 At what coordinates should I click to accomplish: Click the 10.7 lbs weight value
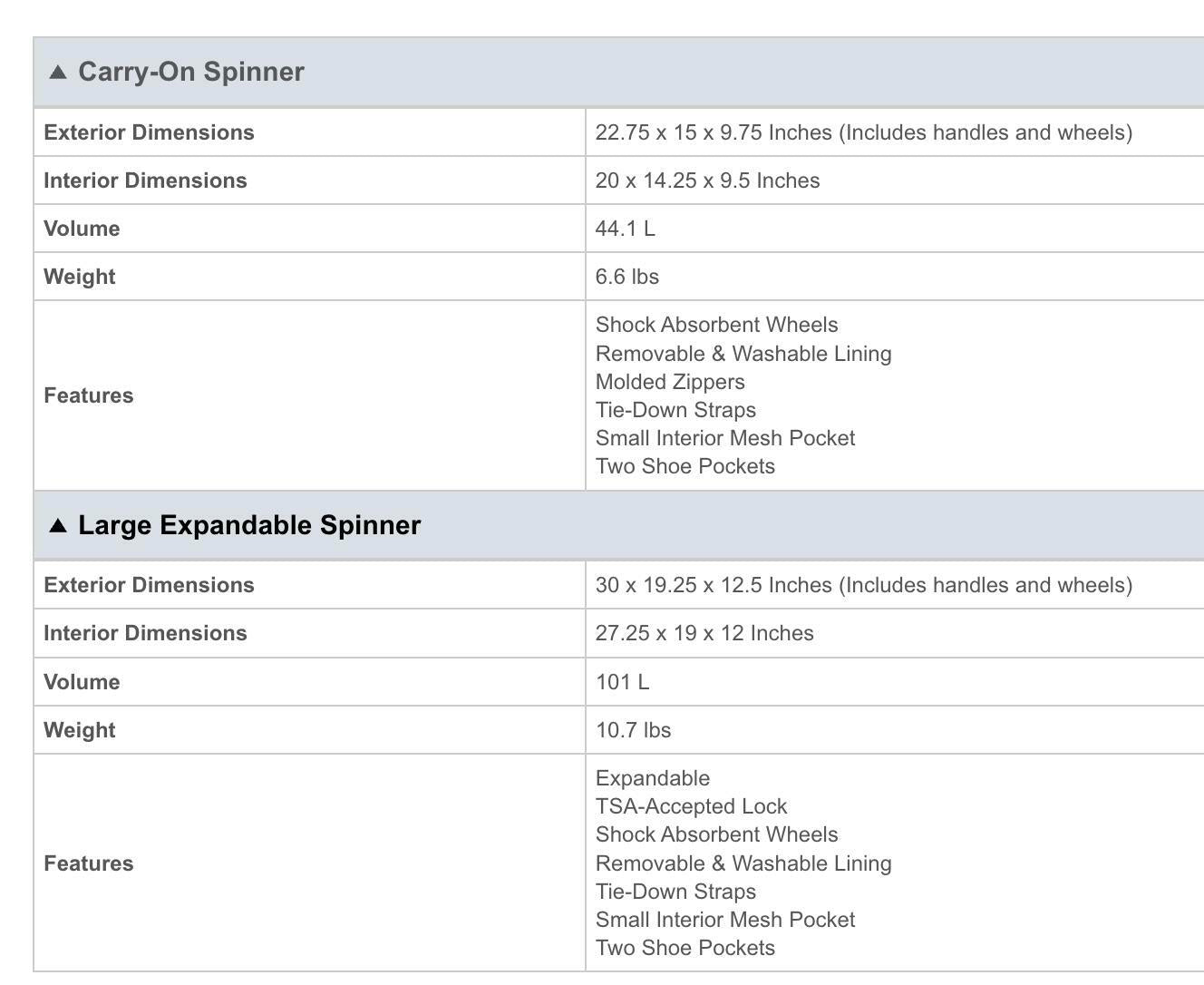coord(633,730)
